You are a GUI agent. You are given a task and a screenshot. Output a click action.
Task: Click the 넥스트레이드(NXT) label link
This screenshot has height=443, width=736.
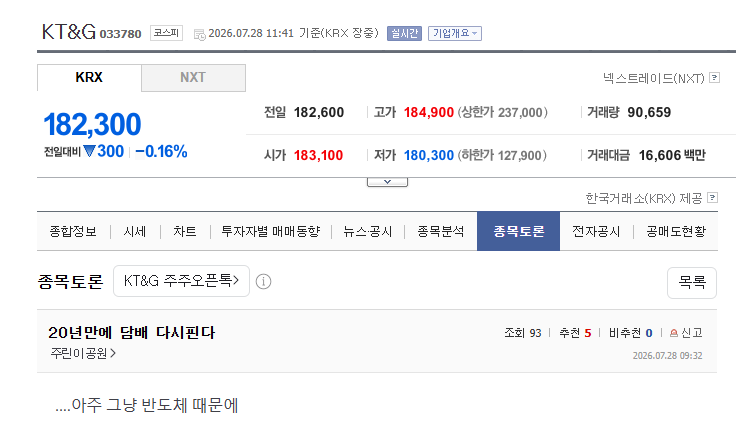(x=654, y=78)
